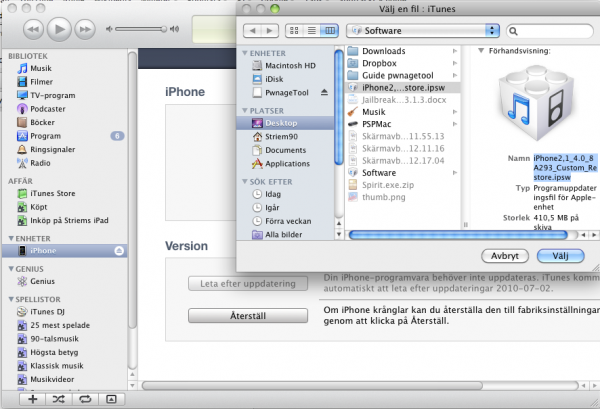
Task: Add a new playlist with plus button
Action: 33,399
